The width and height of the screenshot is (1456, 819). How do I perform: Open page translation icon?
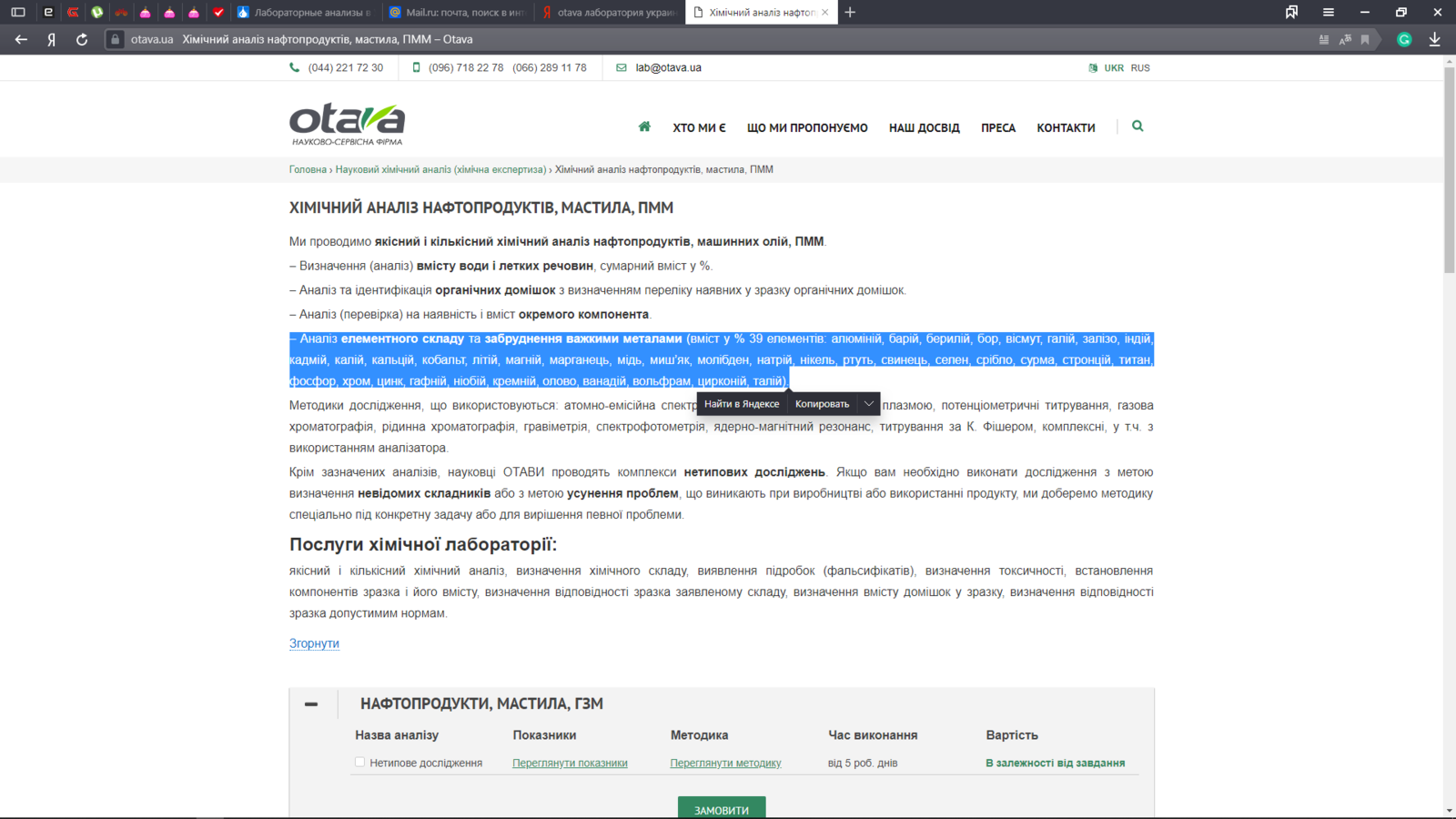coord(1345,40)
